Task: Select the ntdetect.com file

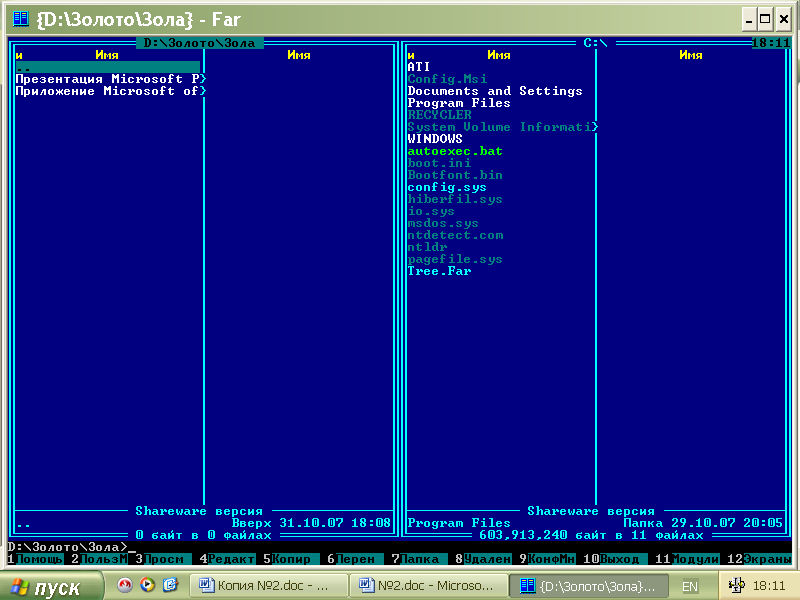Action: click(x=455, y=235)
